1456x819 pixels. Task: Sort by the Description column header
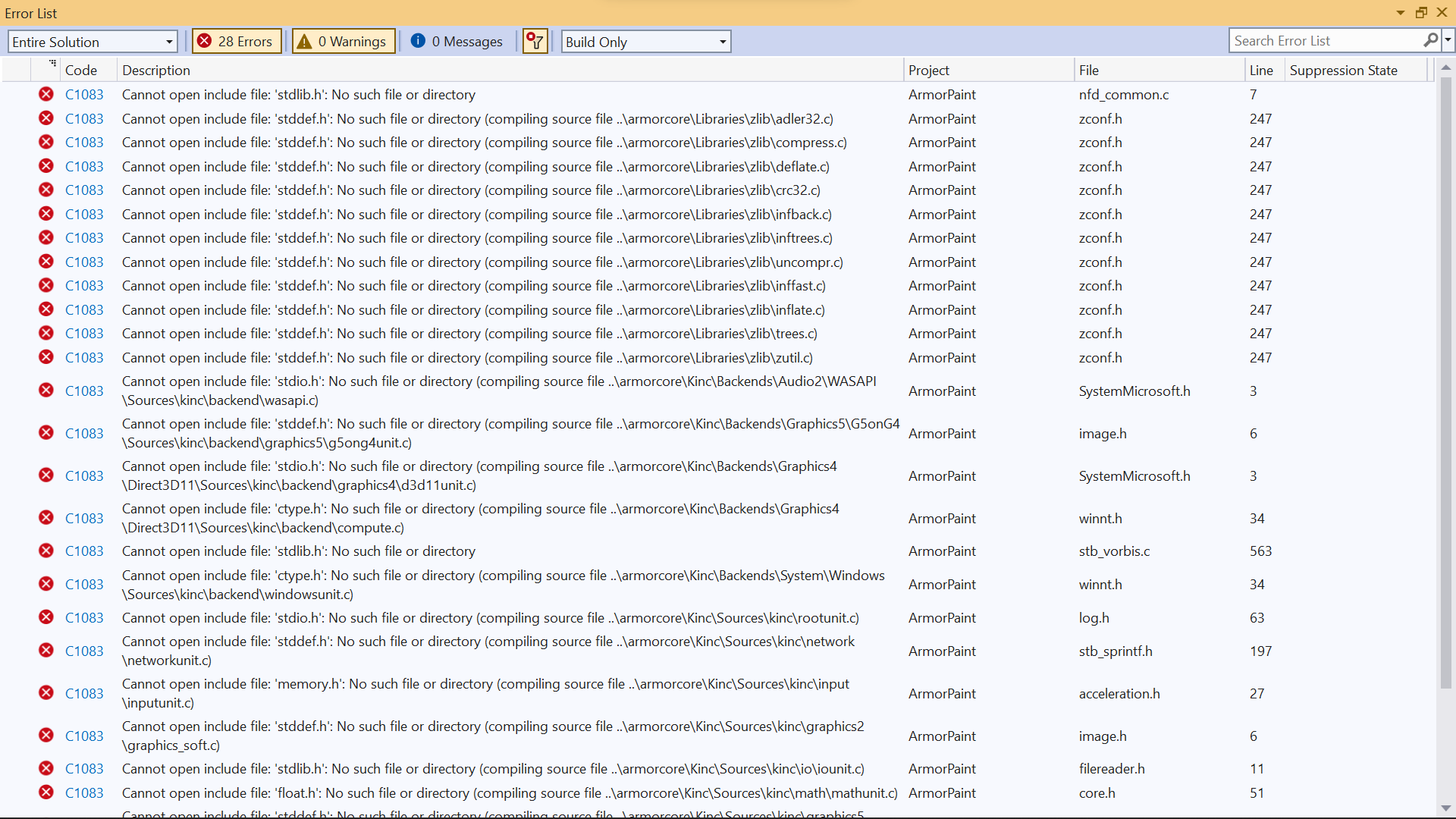pyautogui.click(x=156, y=71)
